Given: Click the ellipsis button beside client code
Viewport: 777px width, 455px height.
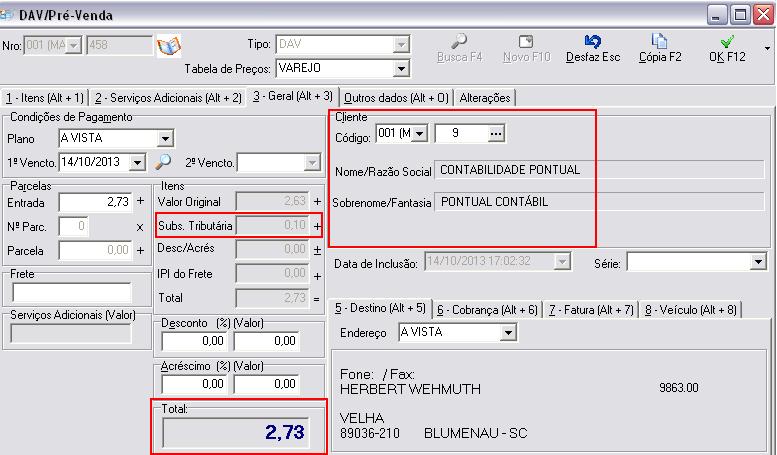Looking at the screenshot, I should 494,134.
